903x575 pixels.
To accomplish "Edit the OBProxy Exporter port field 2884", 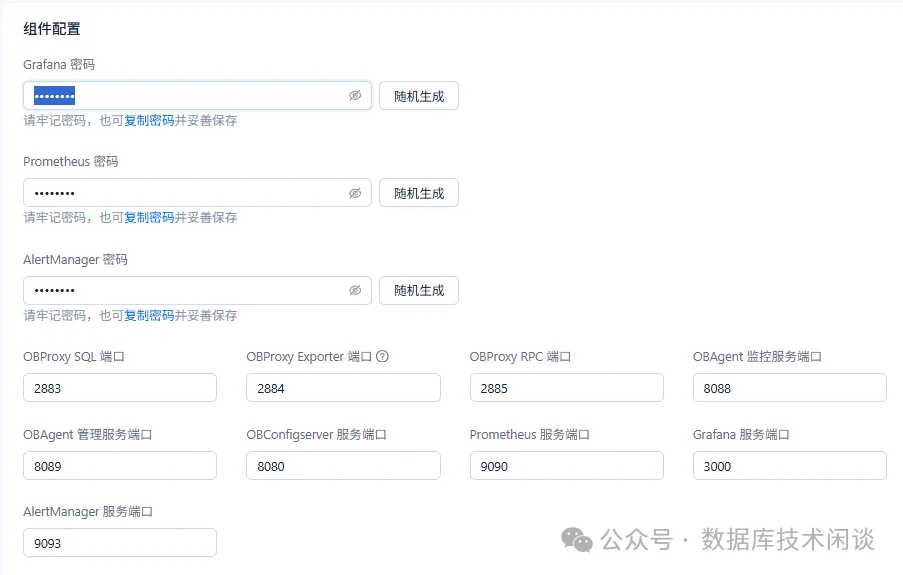I will coord(343,388).
